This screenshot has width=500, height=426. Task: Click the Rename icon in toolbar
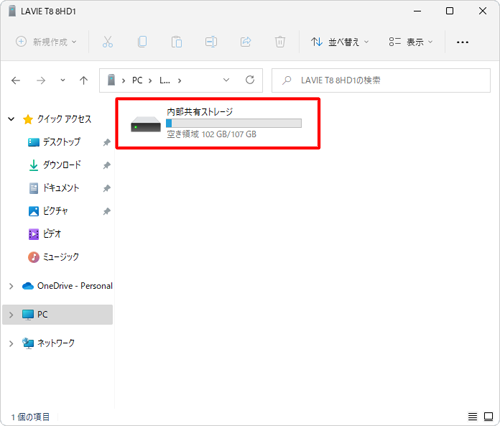211,42
